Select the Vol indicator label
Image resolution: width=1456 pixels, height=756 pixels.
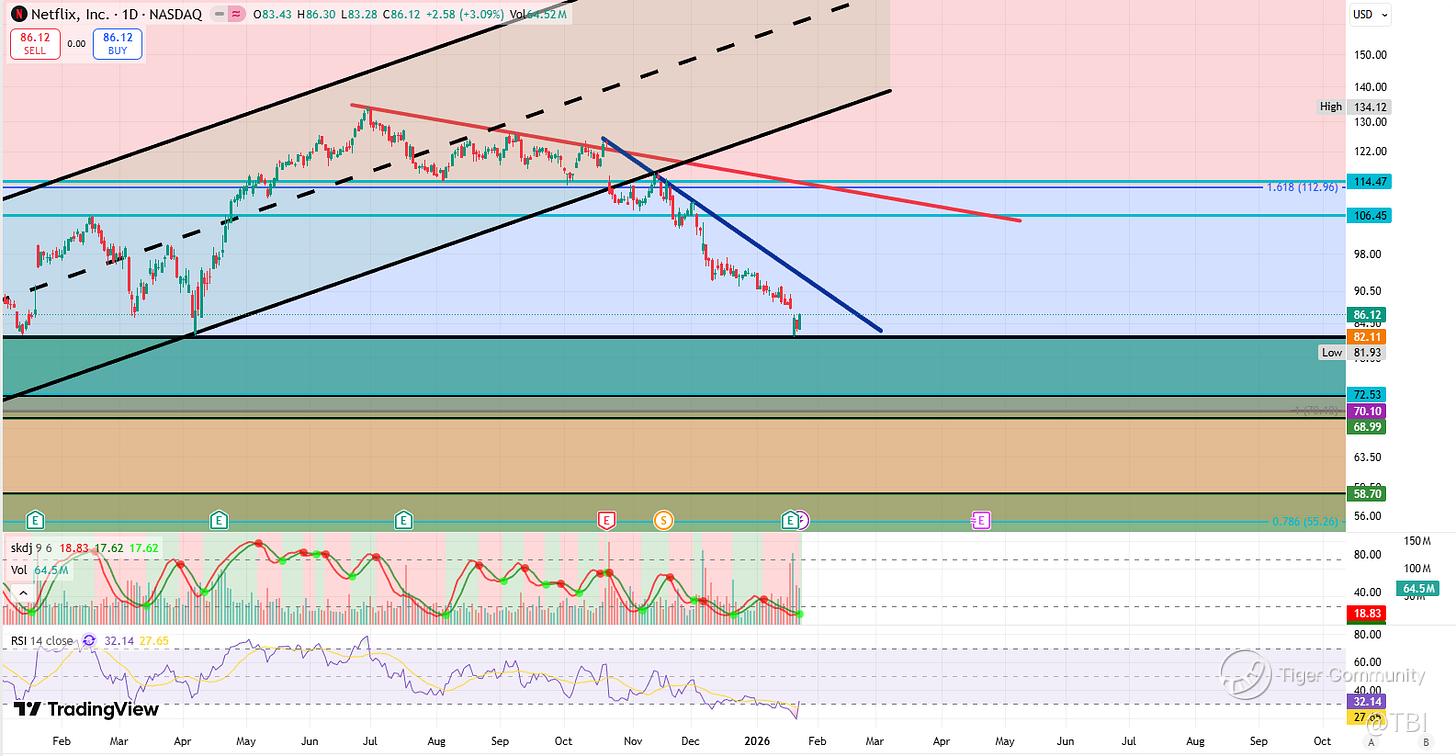click(20, 570)
